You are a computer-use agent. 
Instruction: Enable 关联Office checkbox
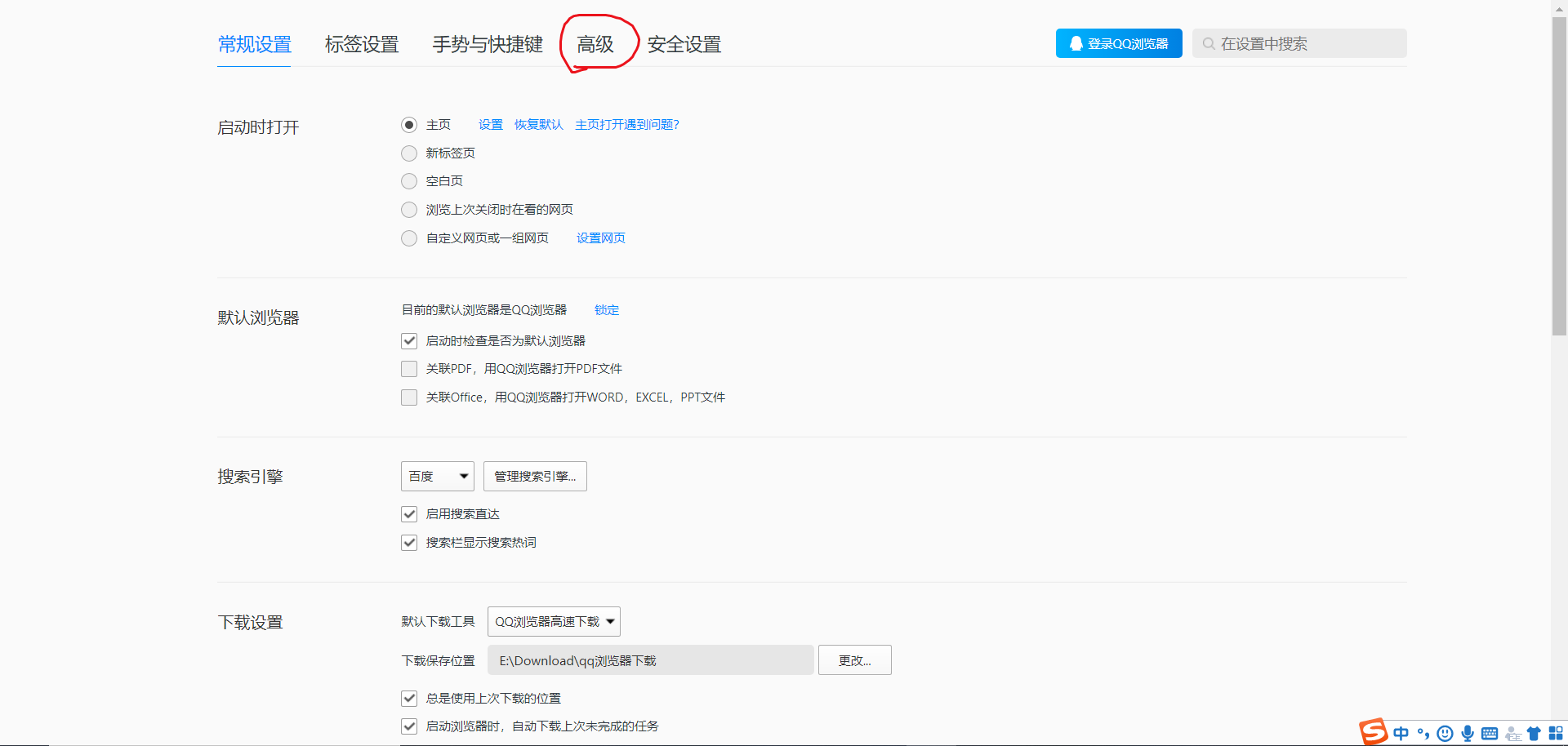click(409, 397)
